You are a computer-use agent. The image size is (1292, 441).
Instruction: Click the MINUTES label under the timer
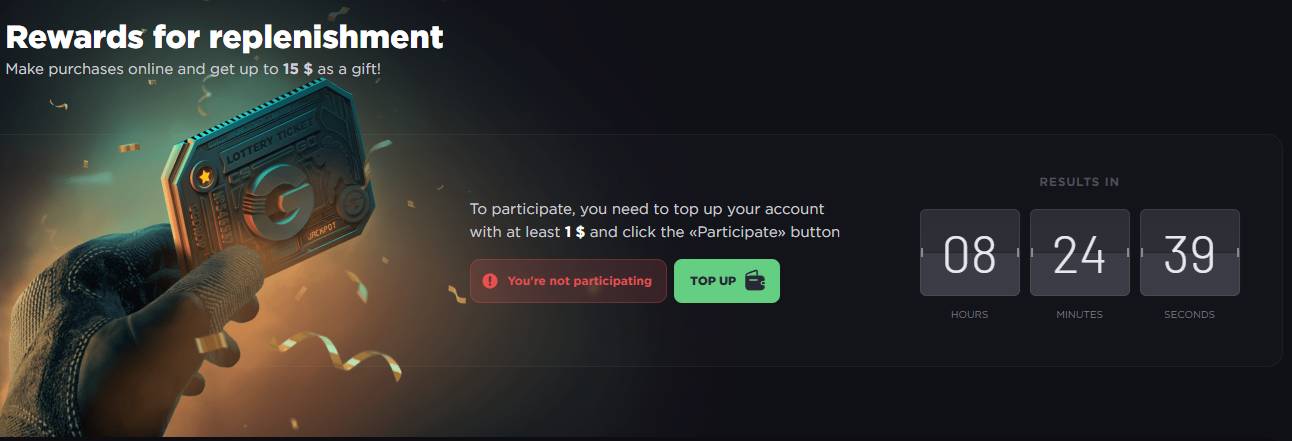1079,314
